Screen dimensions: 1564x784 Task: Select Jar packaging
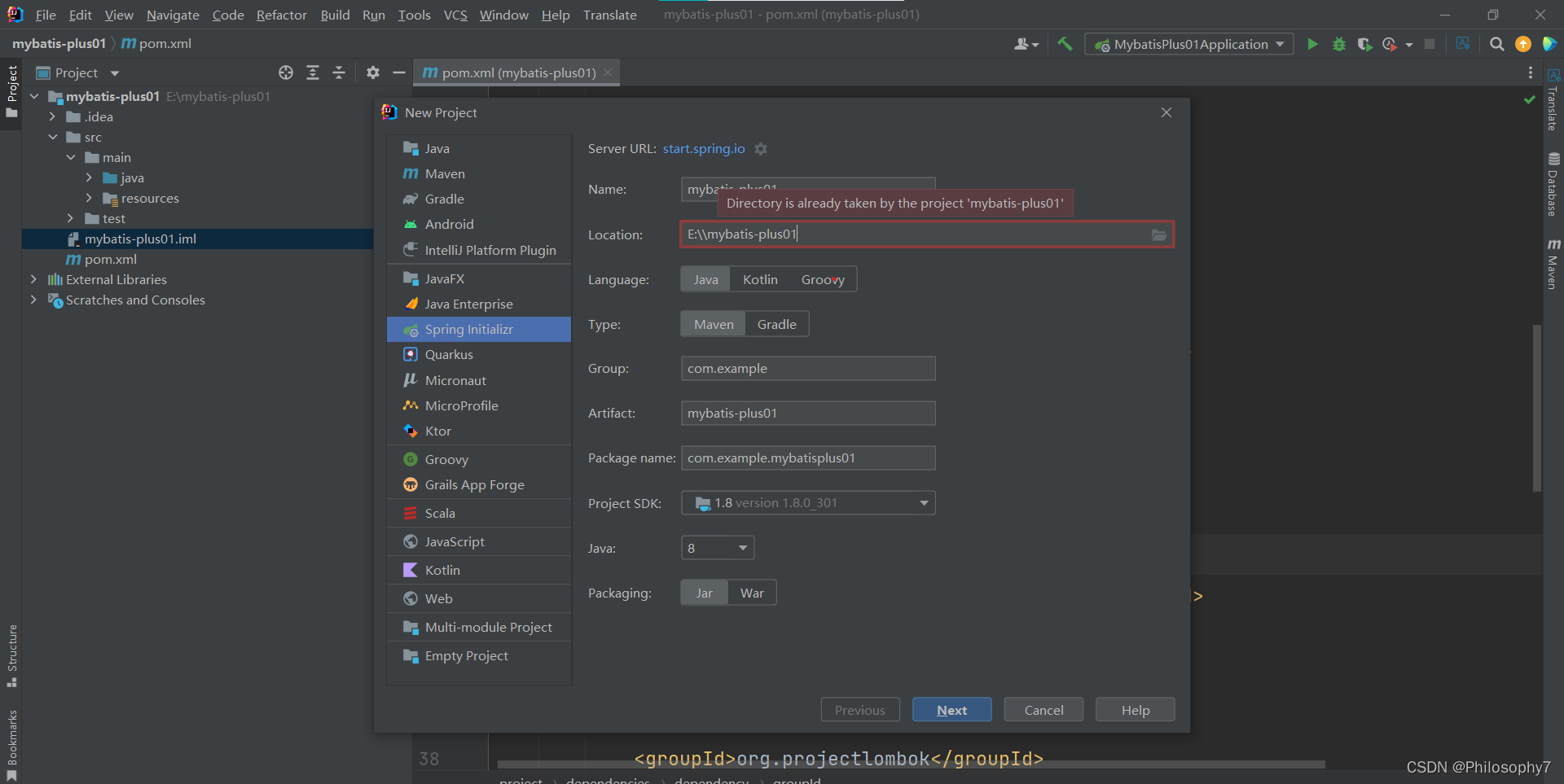pyautogui.click(x=704, y=593)
